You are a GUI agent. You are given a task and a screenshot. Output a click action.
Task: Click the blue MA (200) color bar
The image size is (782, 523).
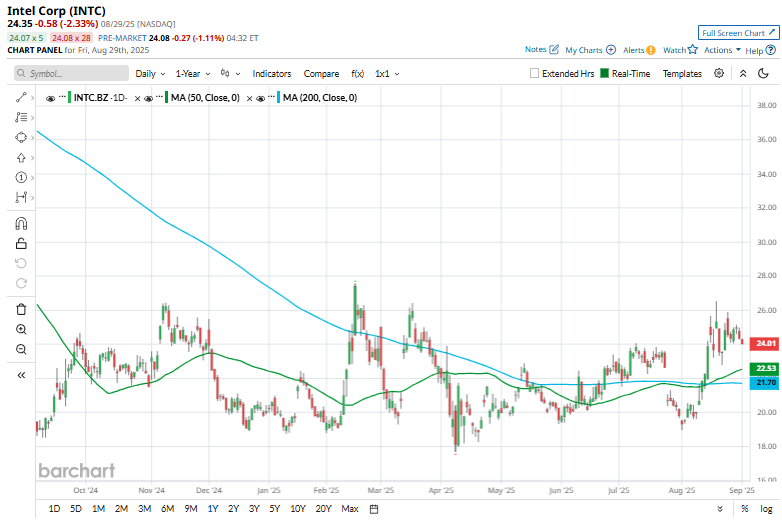click(x=279, y=97)
